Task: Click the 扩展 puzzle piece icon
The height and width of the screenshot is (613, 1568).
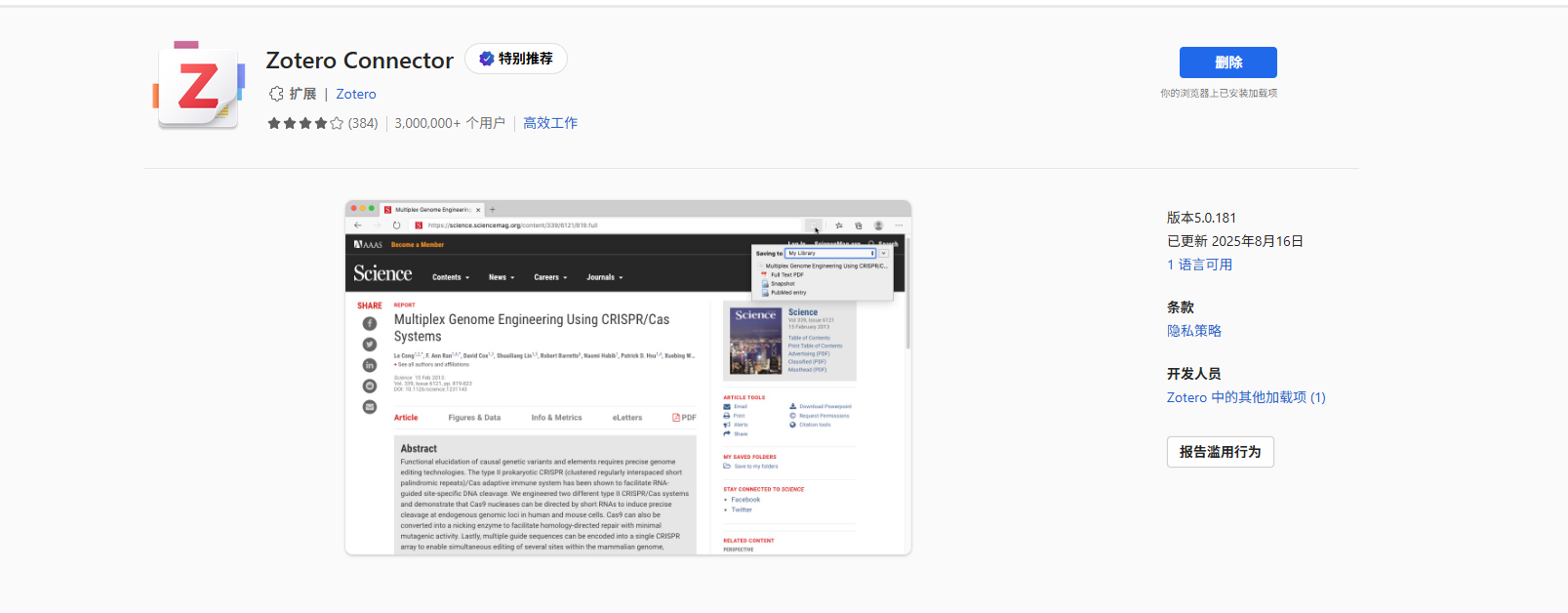Action: pyautogui.click(x=276, y=94)
